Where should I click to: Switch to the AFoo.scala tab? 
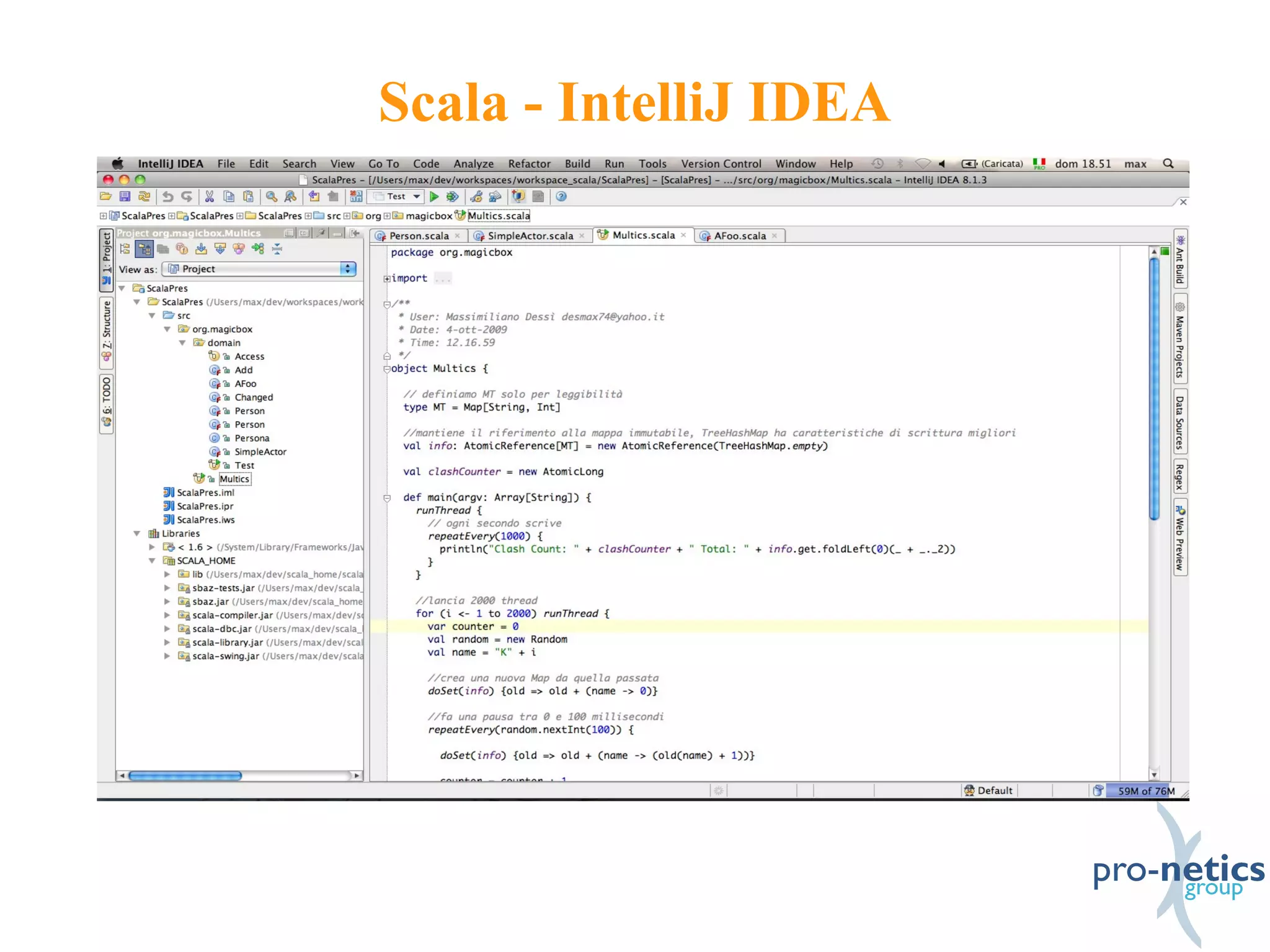click(739, 236)
